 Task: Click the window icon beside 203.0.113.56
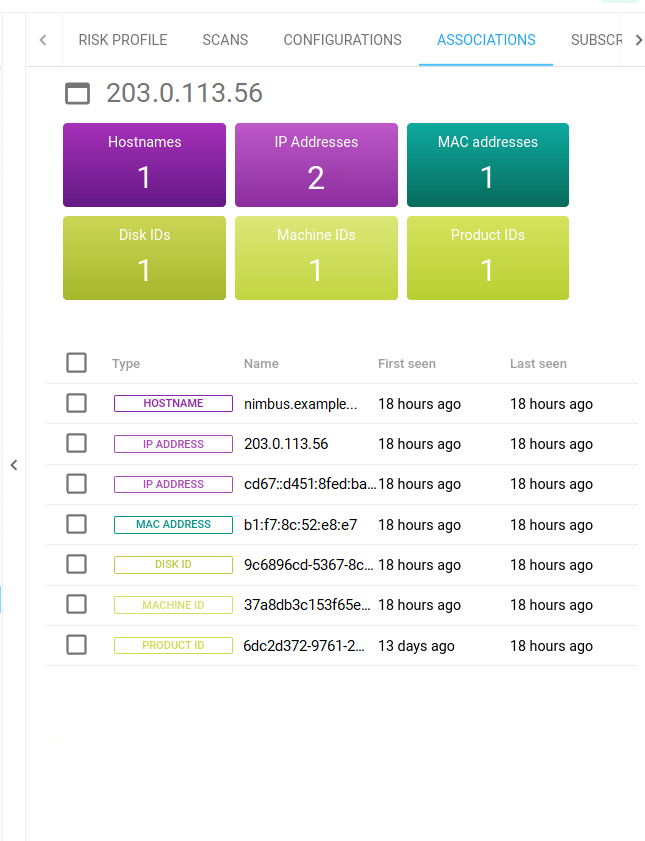(x=77, y=94)
